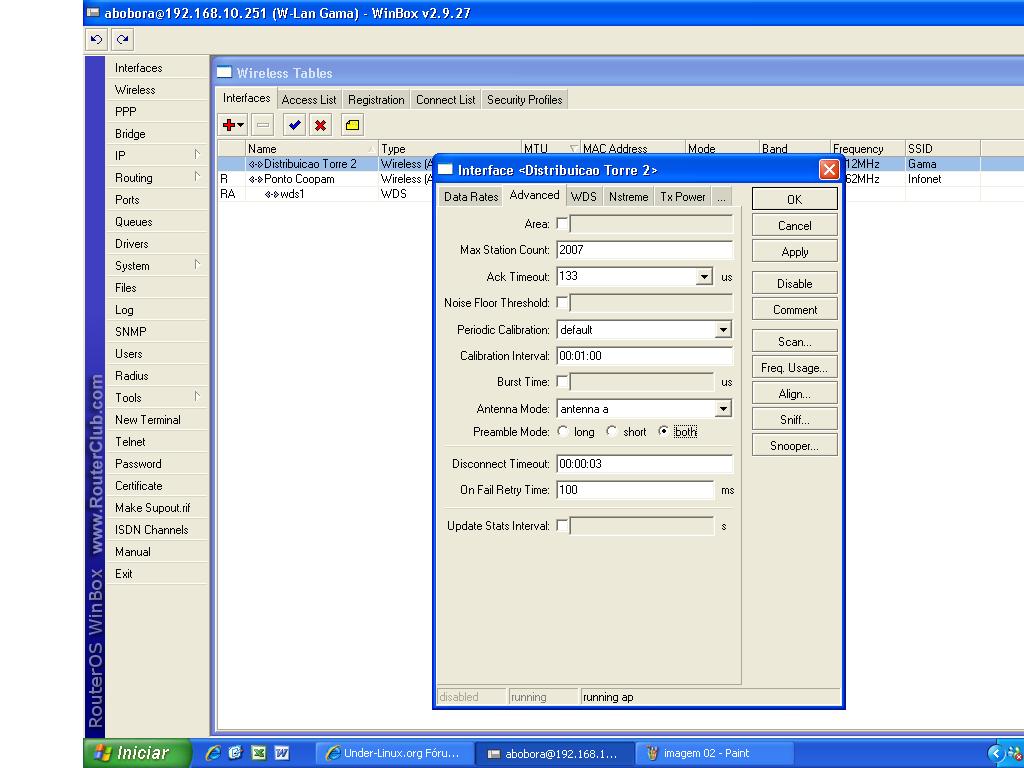The image size is (1024, 768).
Task: Toggle the Noise Floor Threshold checkbox
Action: (x=562, y=303)
